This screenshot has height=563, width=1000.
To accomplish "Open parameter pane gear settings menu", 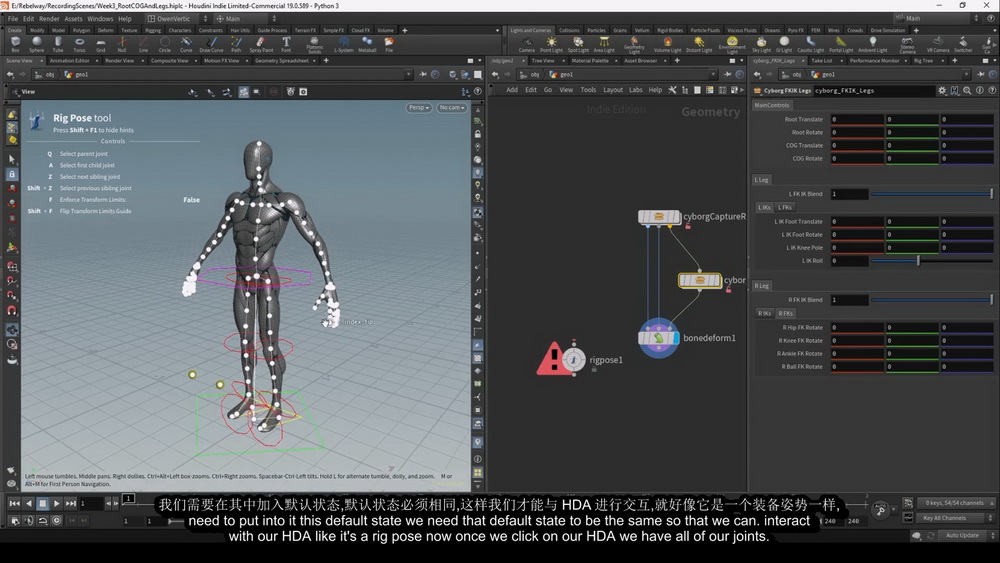I will click(x=942, y=91).
